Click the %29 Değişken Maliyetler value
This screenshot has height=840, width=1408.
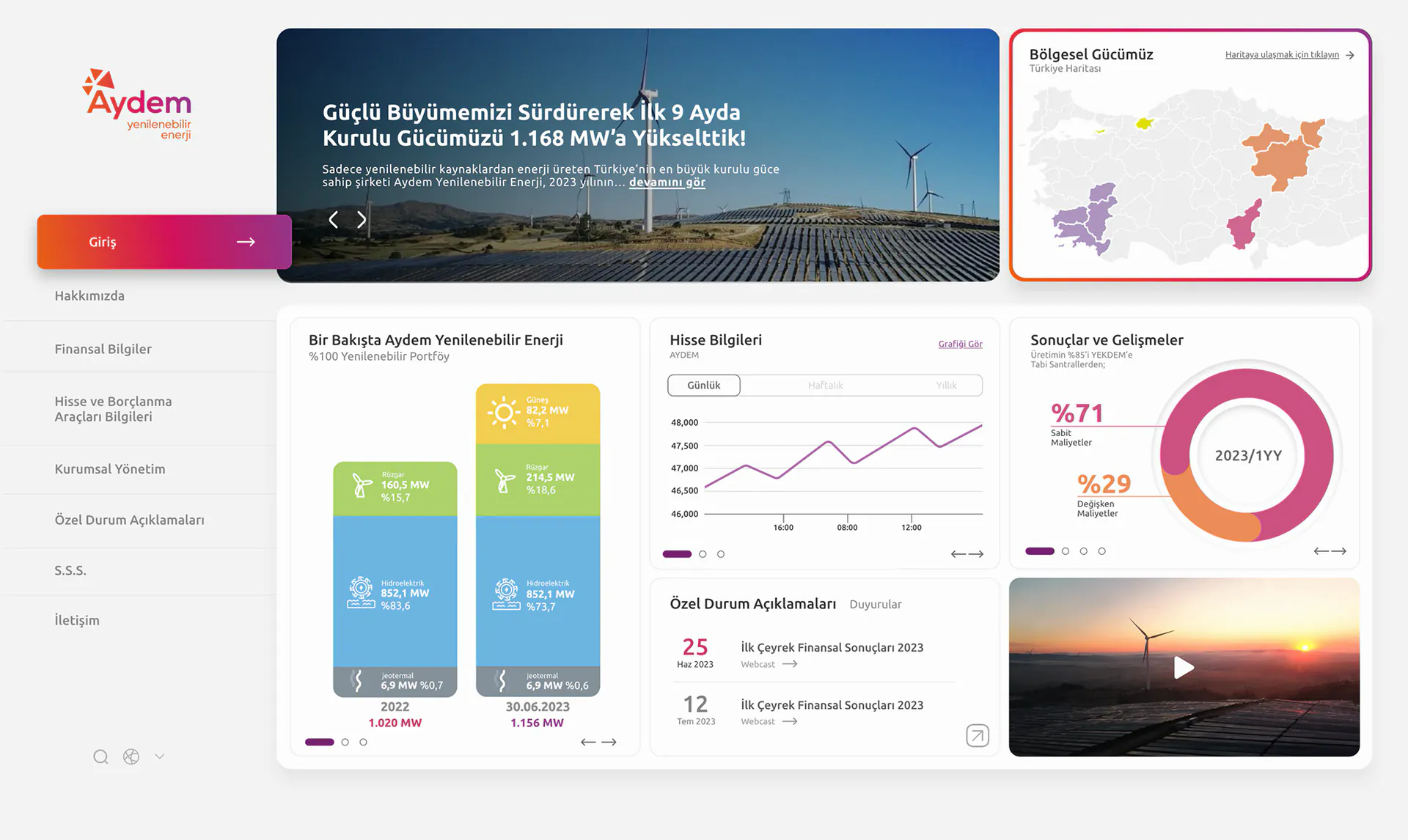click(1104, 484)
